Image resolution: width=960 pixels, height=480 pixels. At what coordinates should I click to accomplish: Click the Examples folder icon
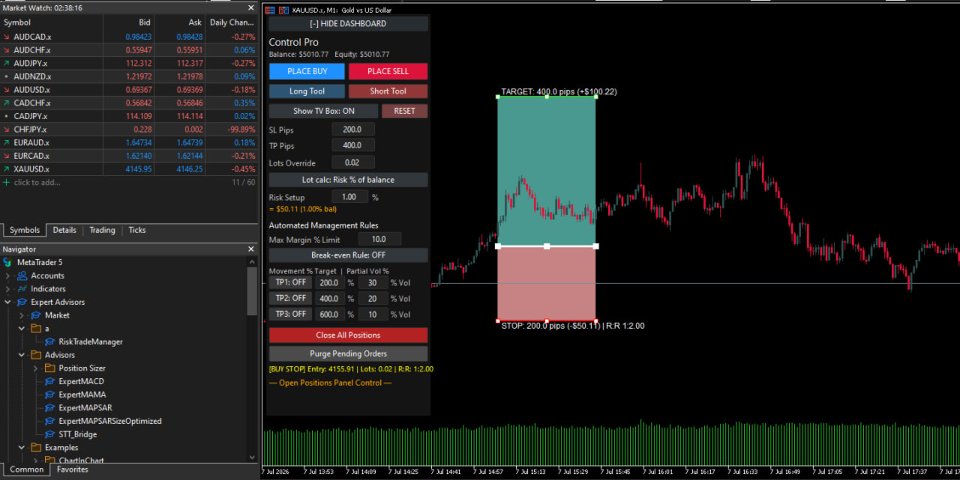click(36, 448)
